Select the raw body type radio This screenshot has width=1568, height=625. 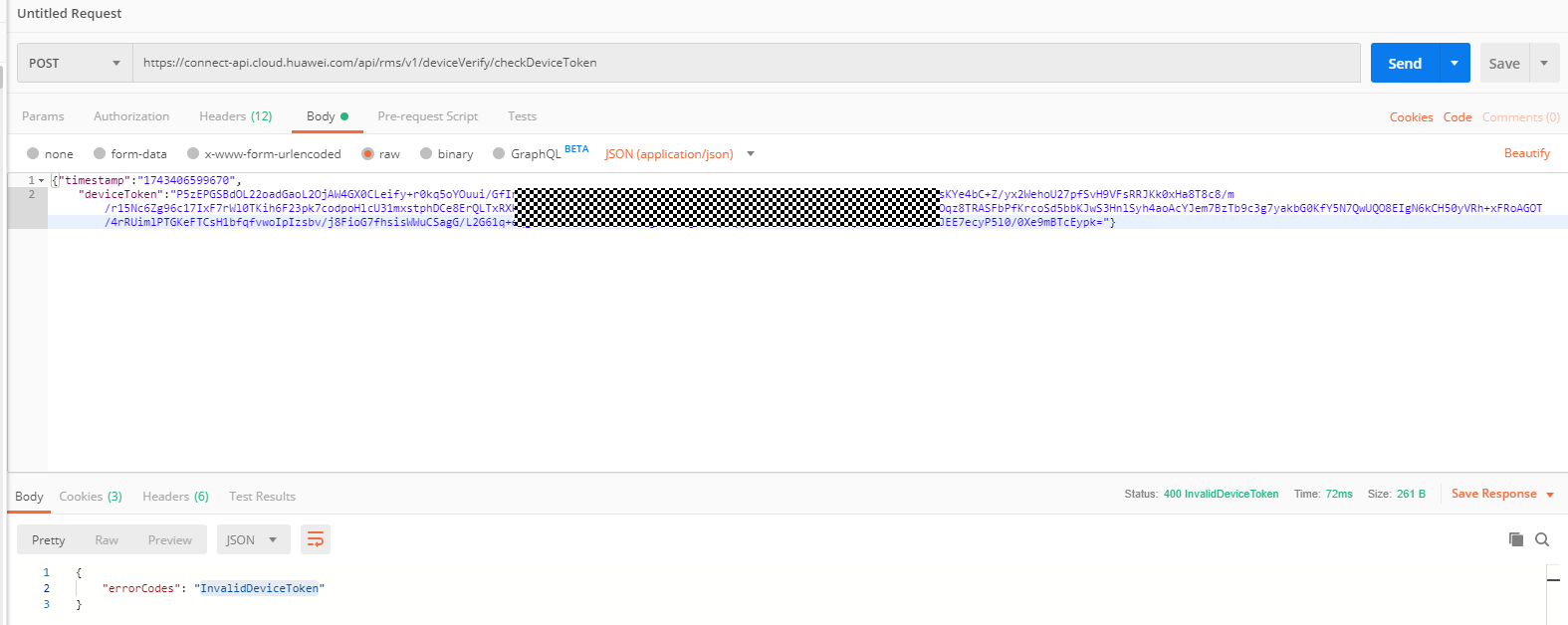coord(368,154)
